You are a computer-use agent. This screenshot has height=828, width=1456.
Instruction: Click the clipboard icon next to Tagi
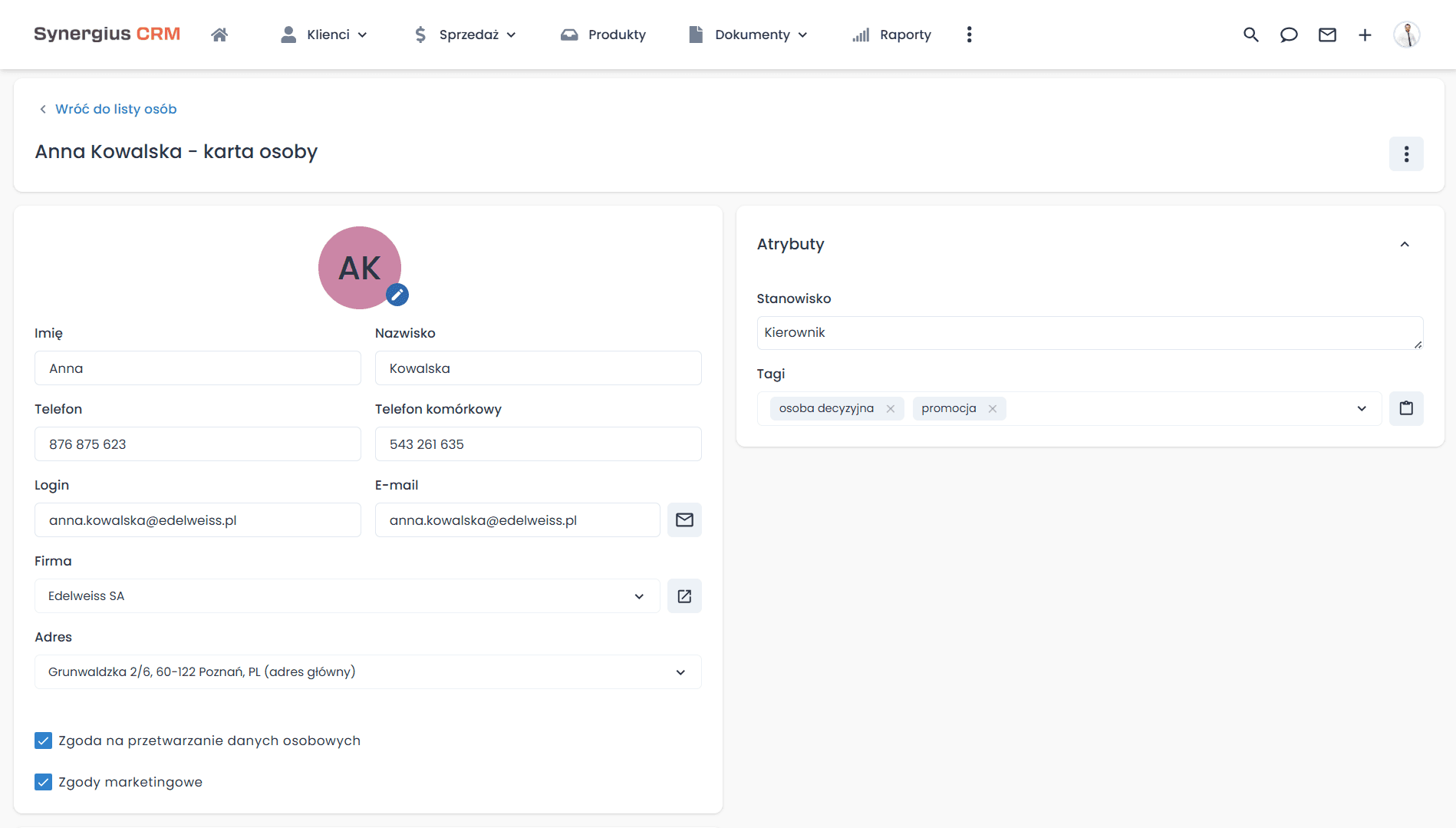click(1406, 408)
